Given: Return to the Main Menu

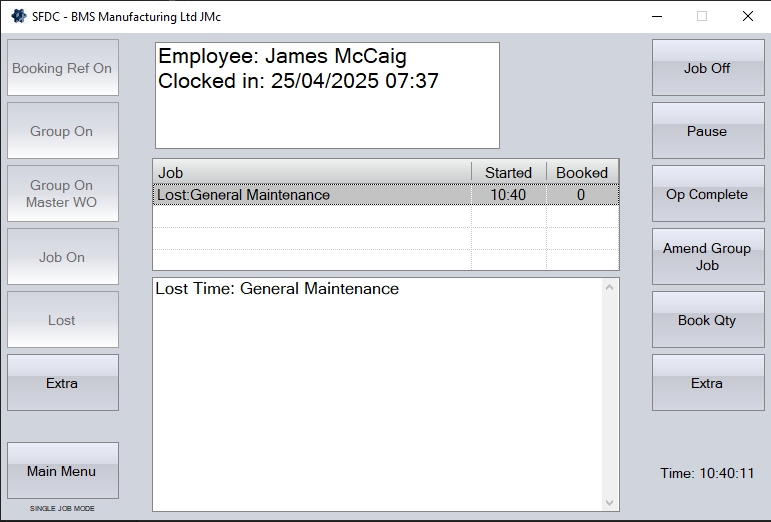Looking at the screenshot, I should point(62,471).
